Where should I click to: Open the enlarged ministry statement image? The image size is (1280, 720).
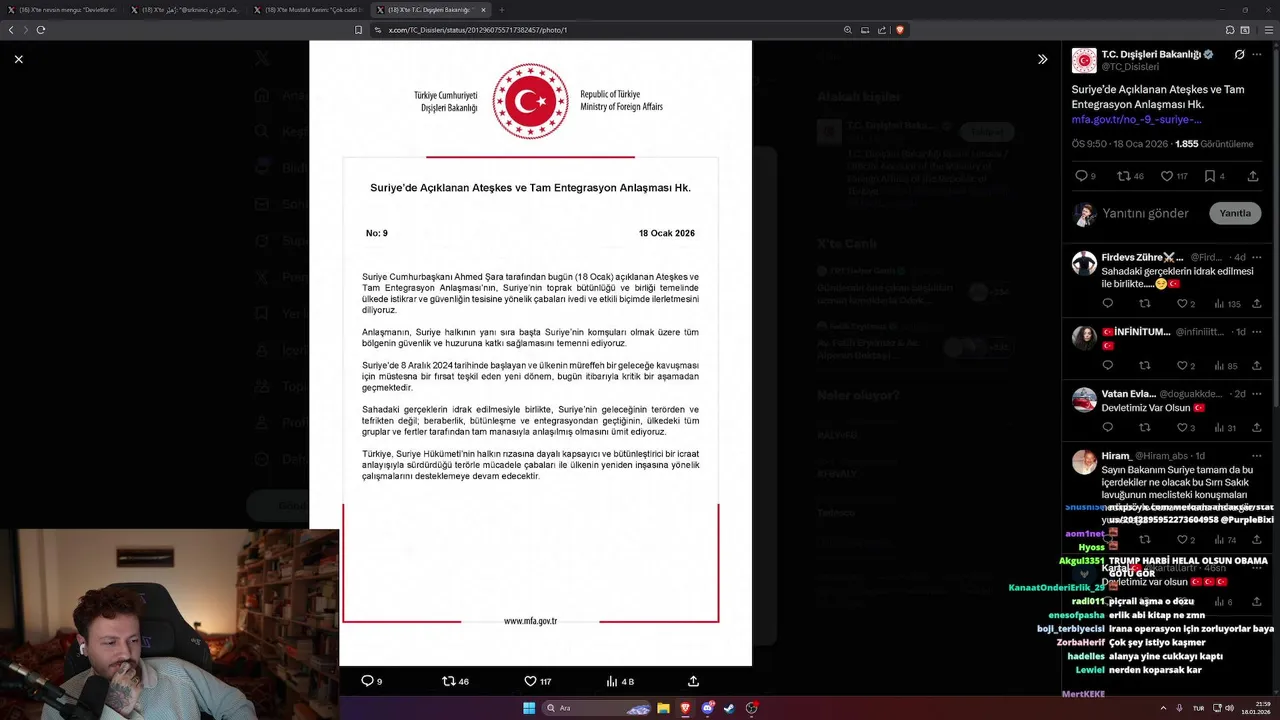click(530, 353)
